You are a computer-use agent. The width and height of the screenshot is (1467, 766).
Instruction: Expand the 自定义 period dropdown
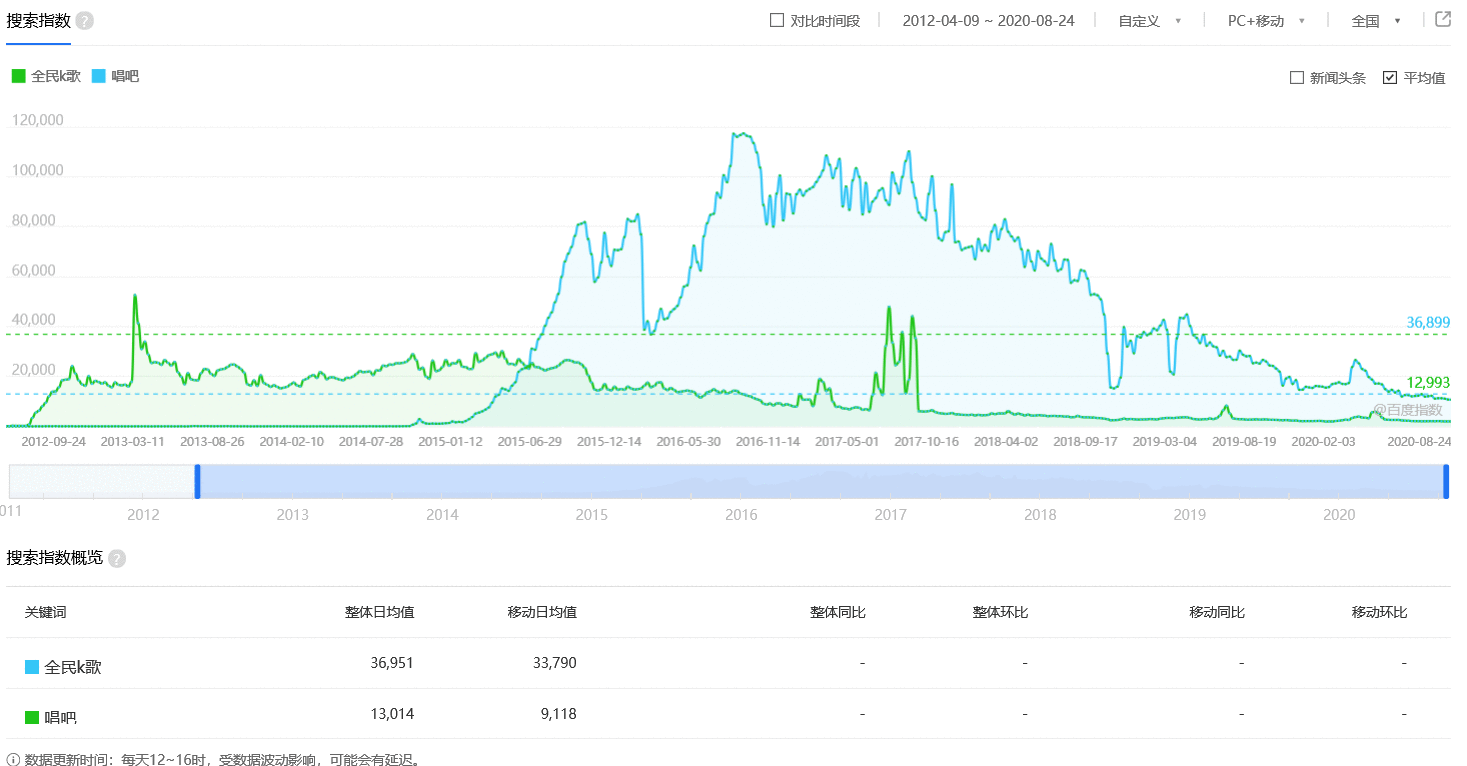pyautogui.click(x=1150, y=20)
